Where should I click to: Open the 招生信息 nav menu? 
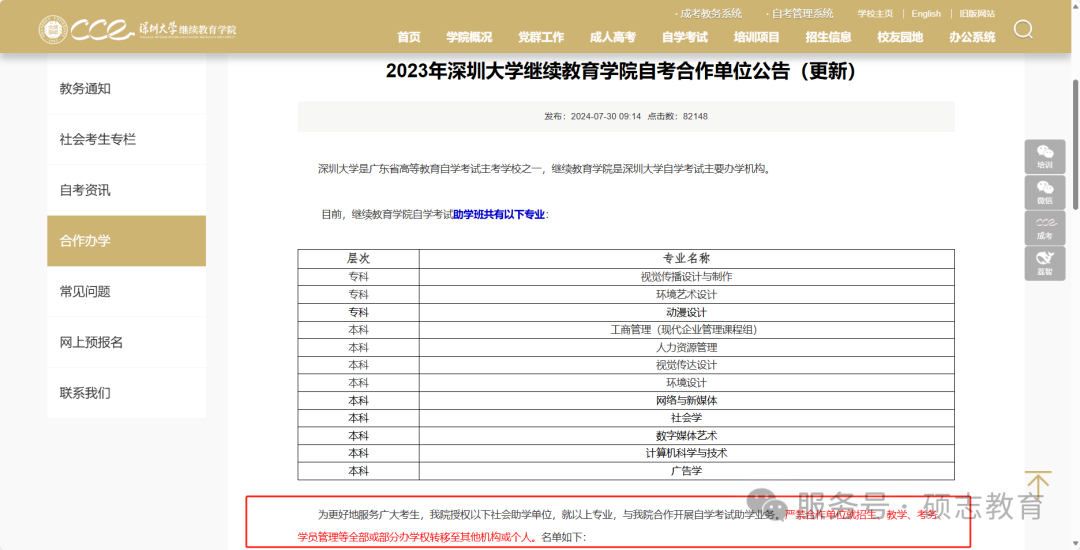click(x=828, y=37)
